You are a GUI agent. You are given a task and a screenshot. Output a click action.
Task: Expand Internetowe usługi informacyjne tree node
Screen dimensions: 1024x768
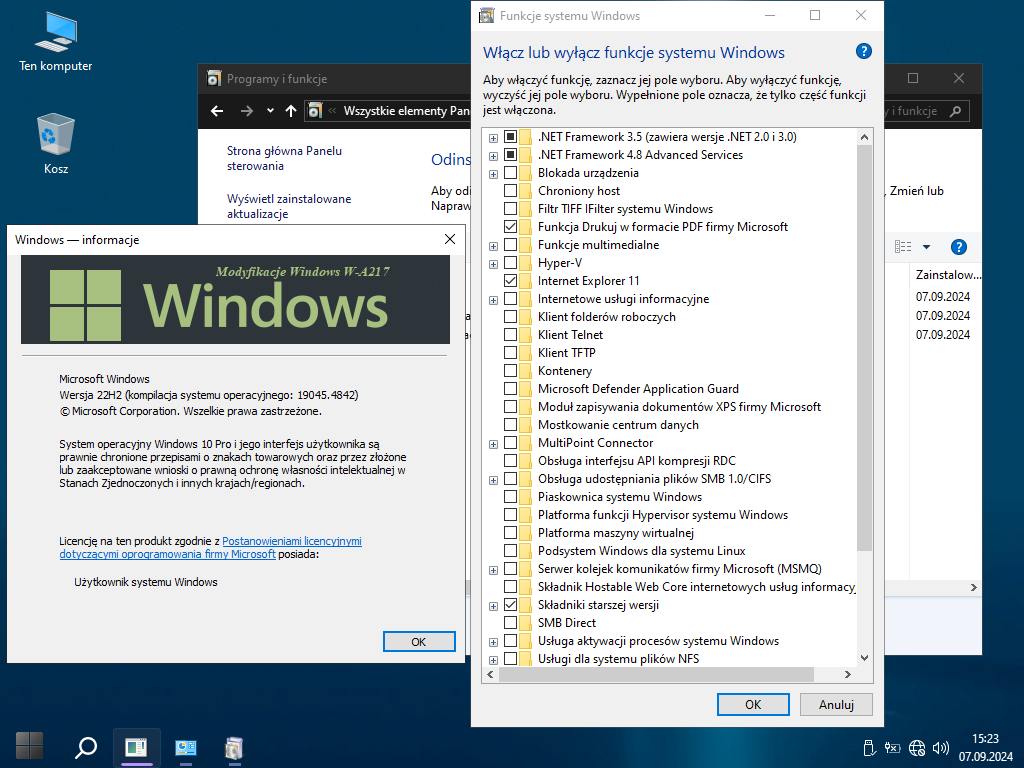tap(494, 300)
